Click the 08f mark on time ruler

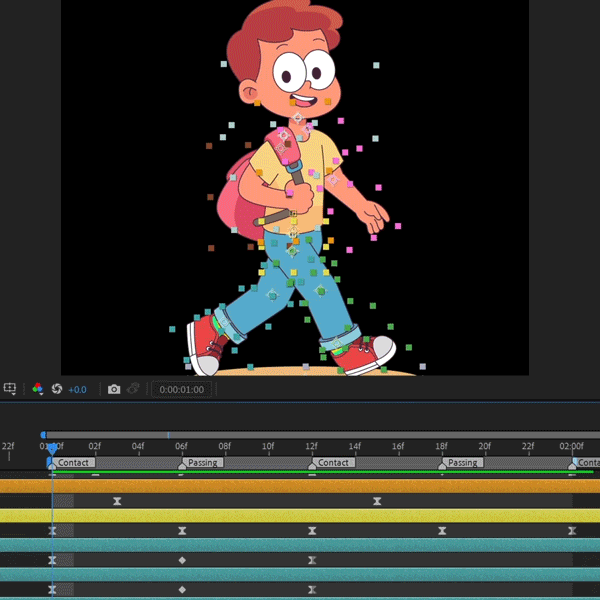(x=225, y=446)
